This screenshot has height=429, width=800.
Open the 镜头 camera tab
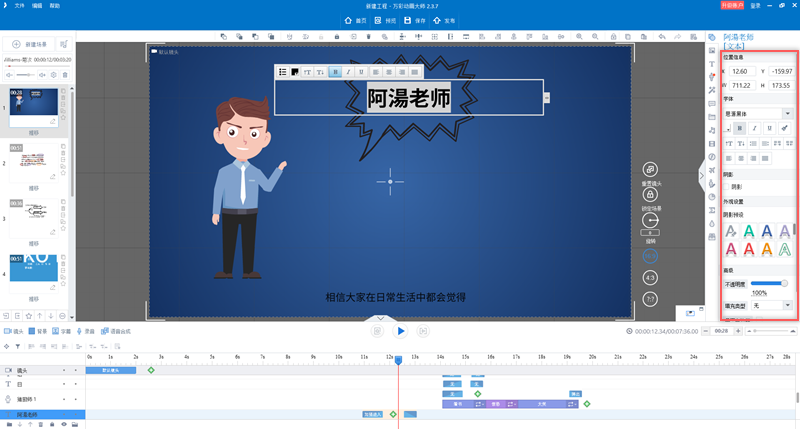(x=14, y=331)
